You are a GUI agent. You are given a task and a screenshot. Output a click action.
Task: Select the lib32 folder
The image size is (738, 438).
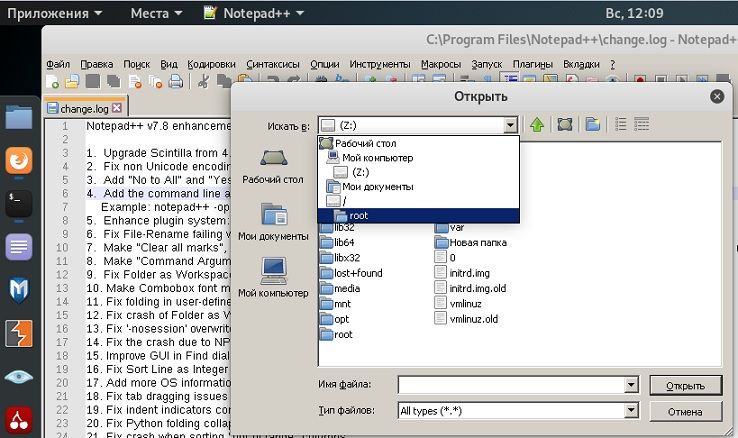tap(338, 227)
